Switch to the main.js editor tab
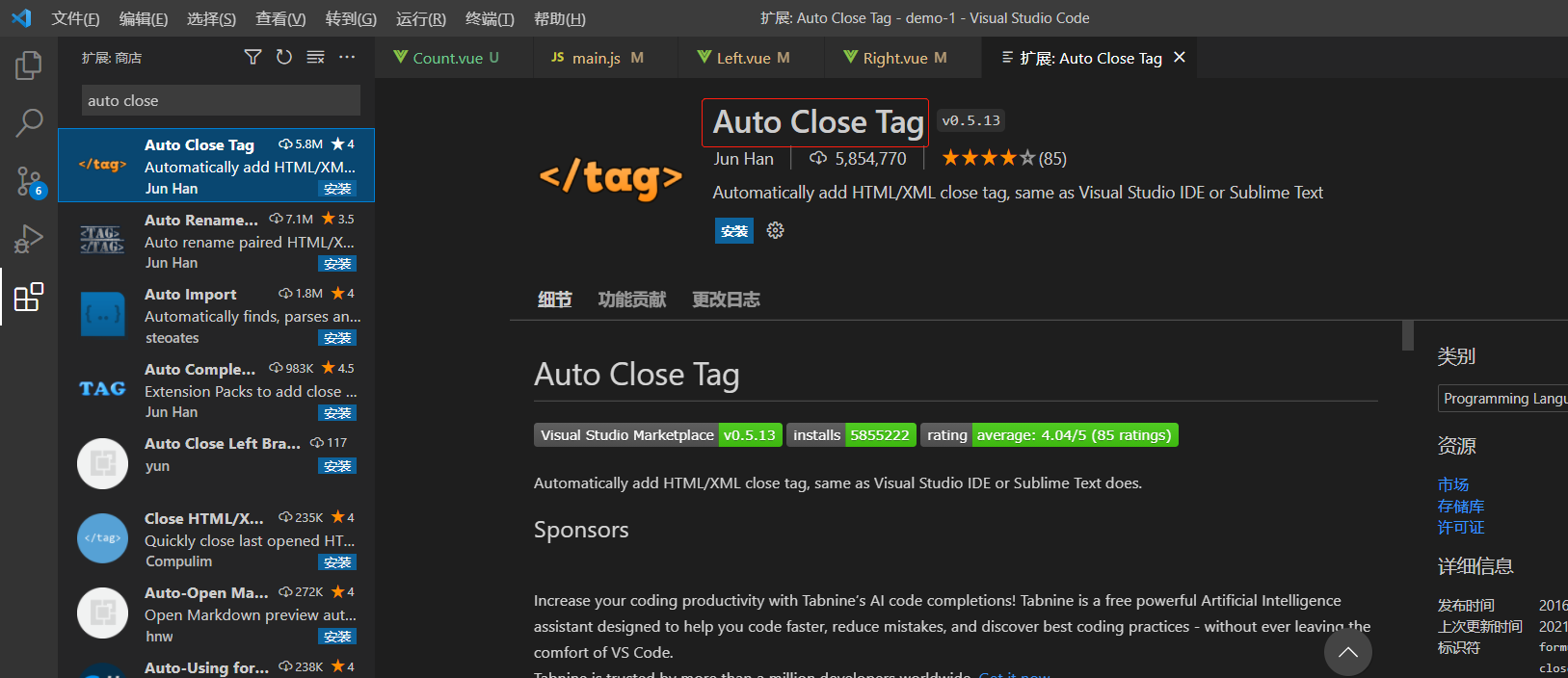 [x=606, y=58]
